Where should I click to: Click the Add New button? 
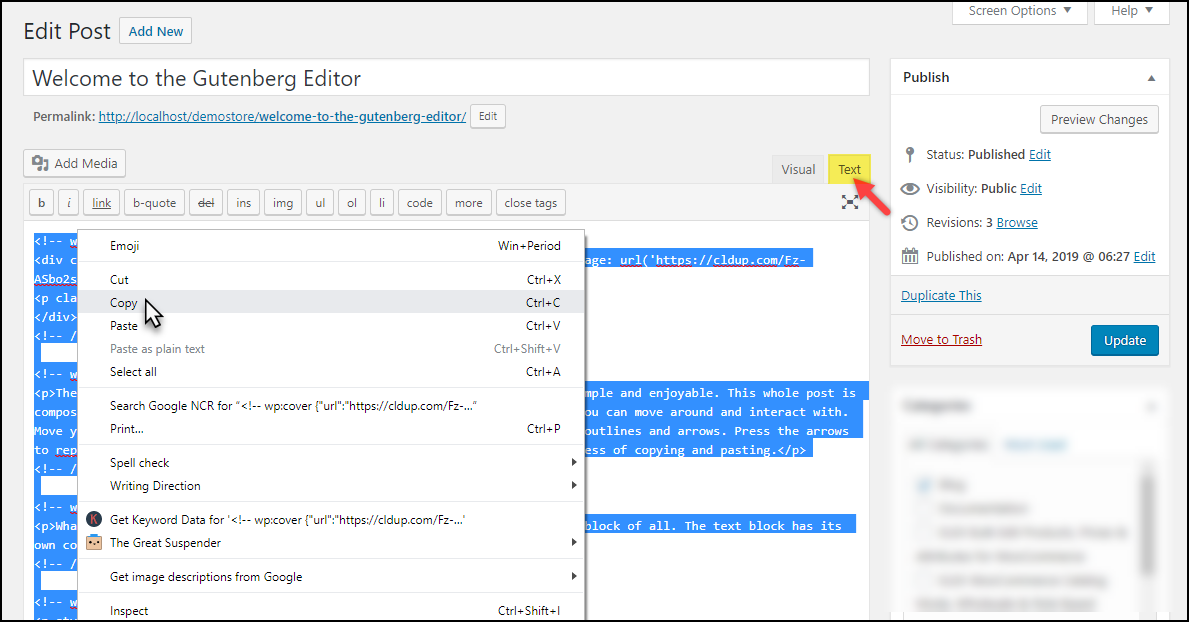point(155,31)
